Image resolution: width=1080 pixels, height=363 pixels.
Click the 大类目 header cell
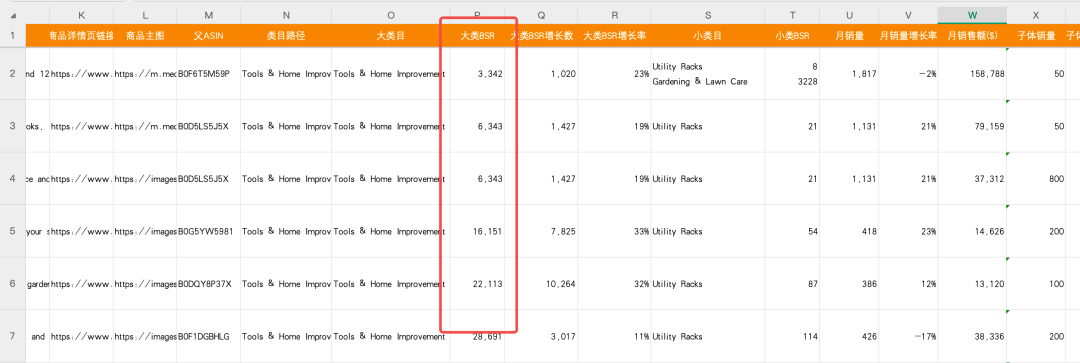[x=391, y=36]
